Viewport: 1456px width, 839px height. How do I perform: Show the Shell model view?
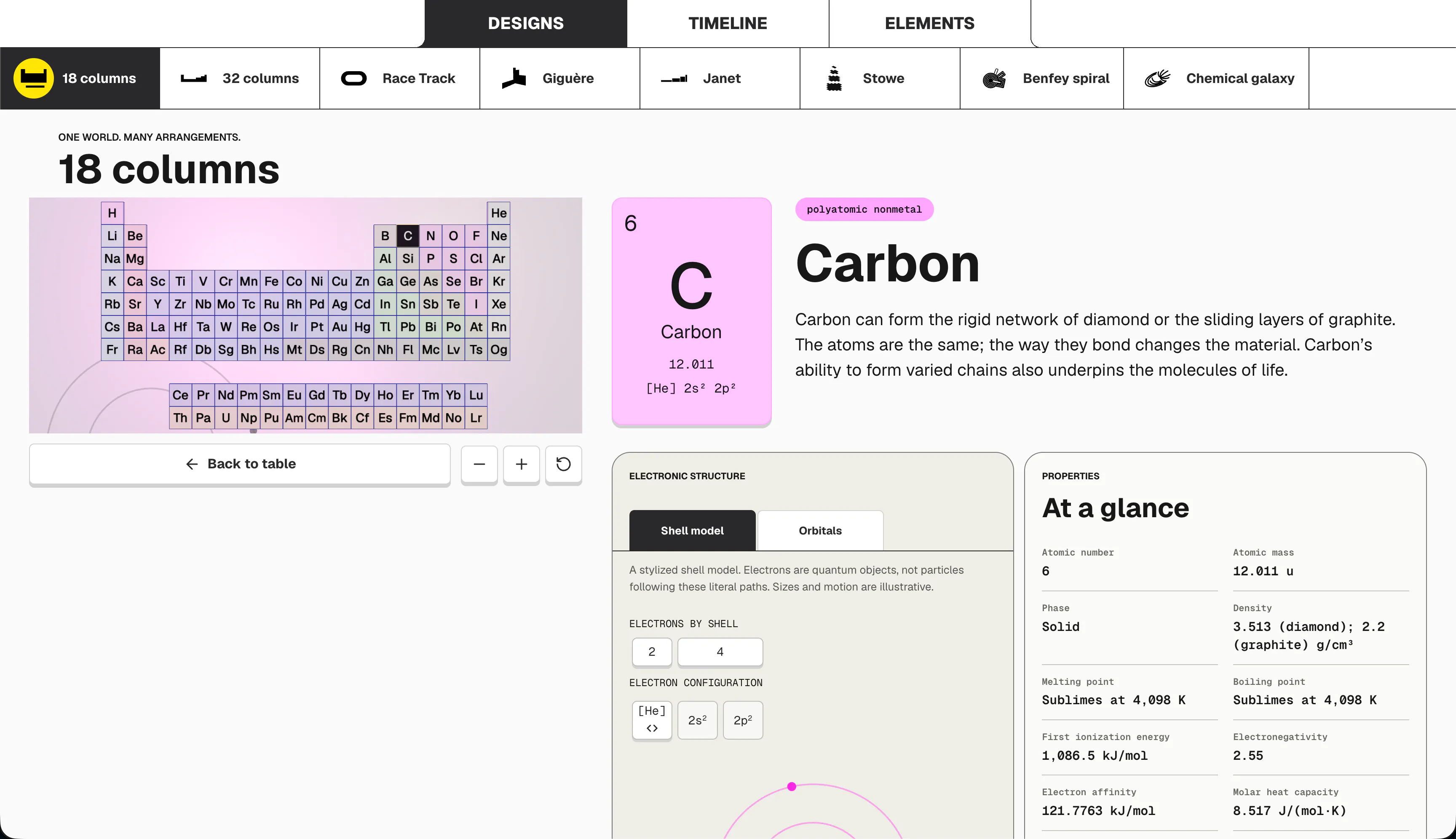click(x=692, y=531)
